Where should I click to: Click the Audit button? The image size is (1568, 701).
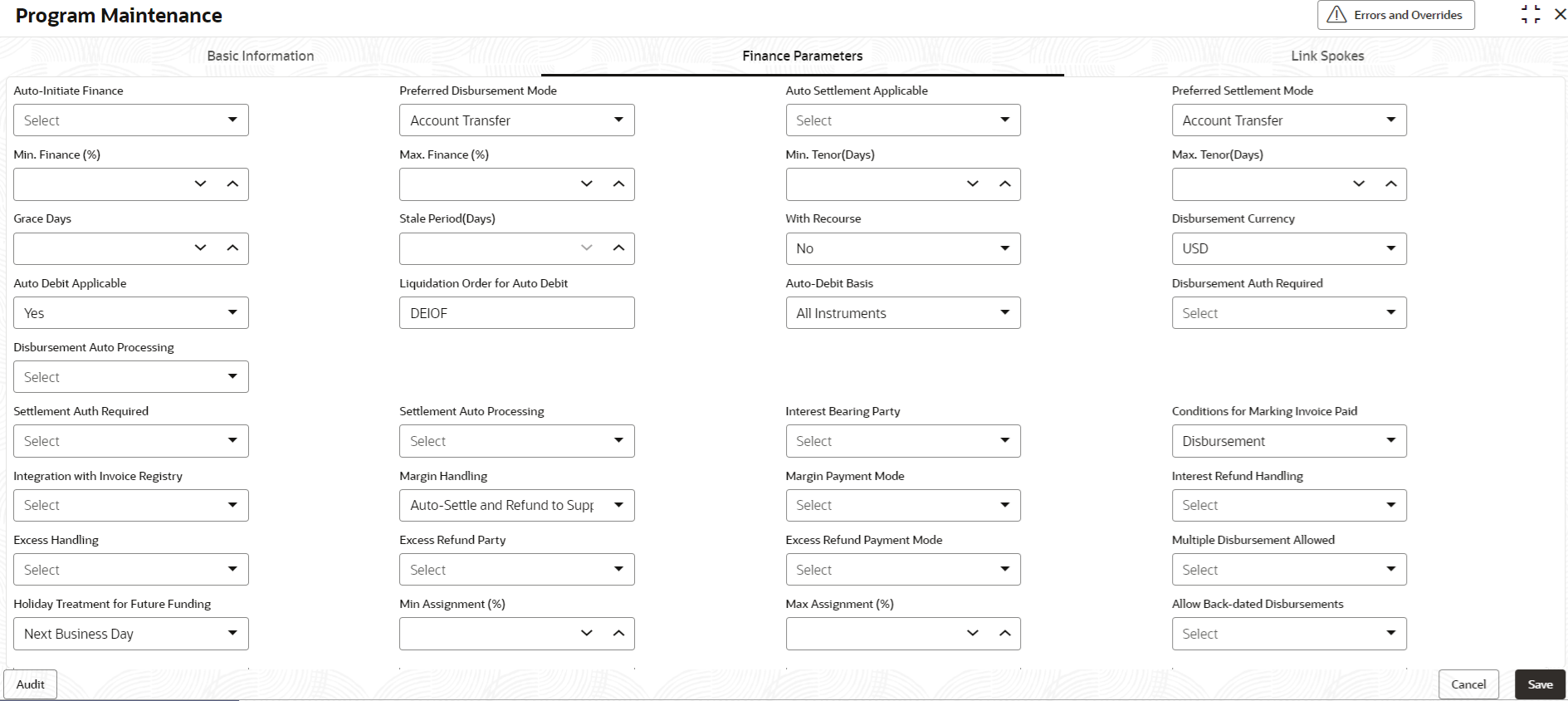pyautogui.click(x=31, y=684)
